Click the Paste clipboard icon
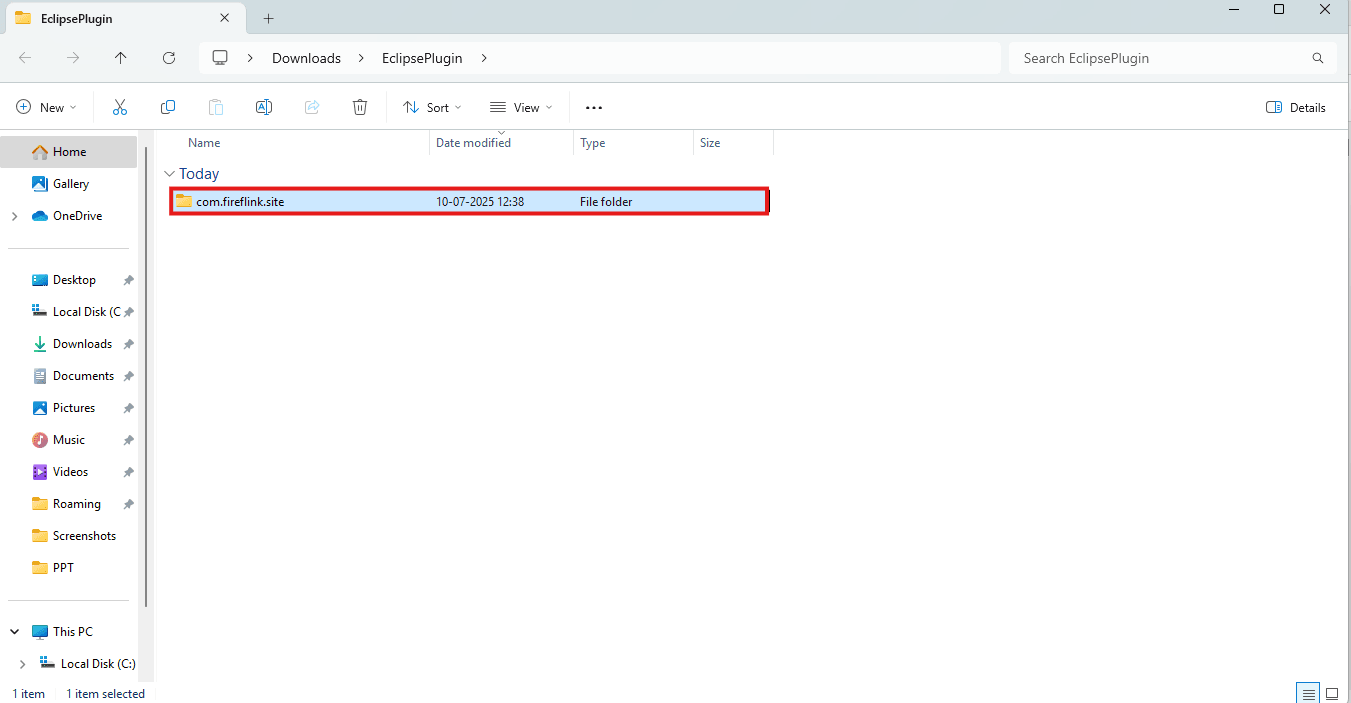The image size is (1351, 703). point(216,107)
